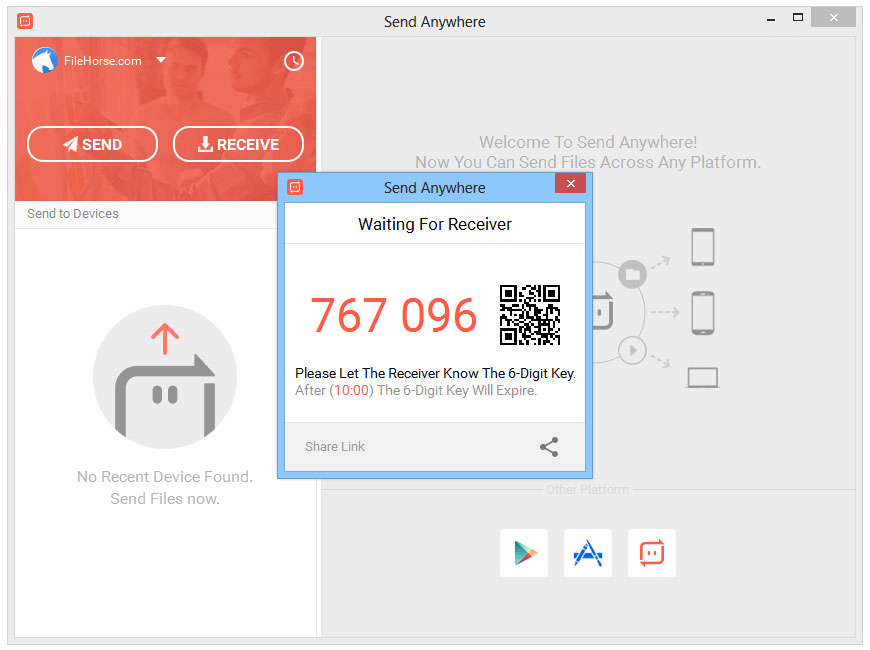Click the FileHorse horse avatar
This screenshot has width=870, height=650.
coord(45,61)
